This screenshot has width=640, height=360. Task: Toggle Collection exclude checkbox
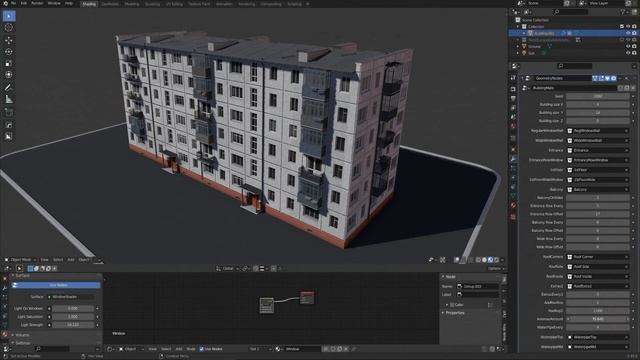point(622,27)
